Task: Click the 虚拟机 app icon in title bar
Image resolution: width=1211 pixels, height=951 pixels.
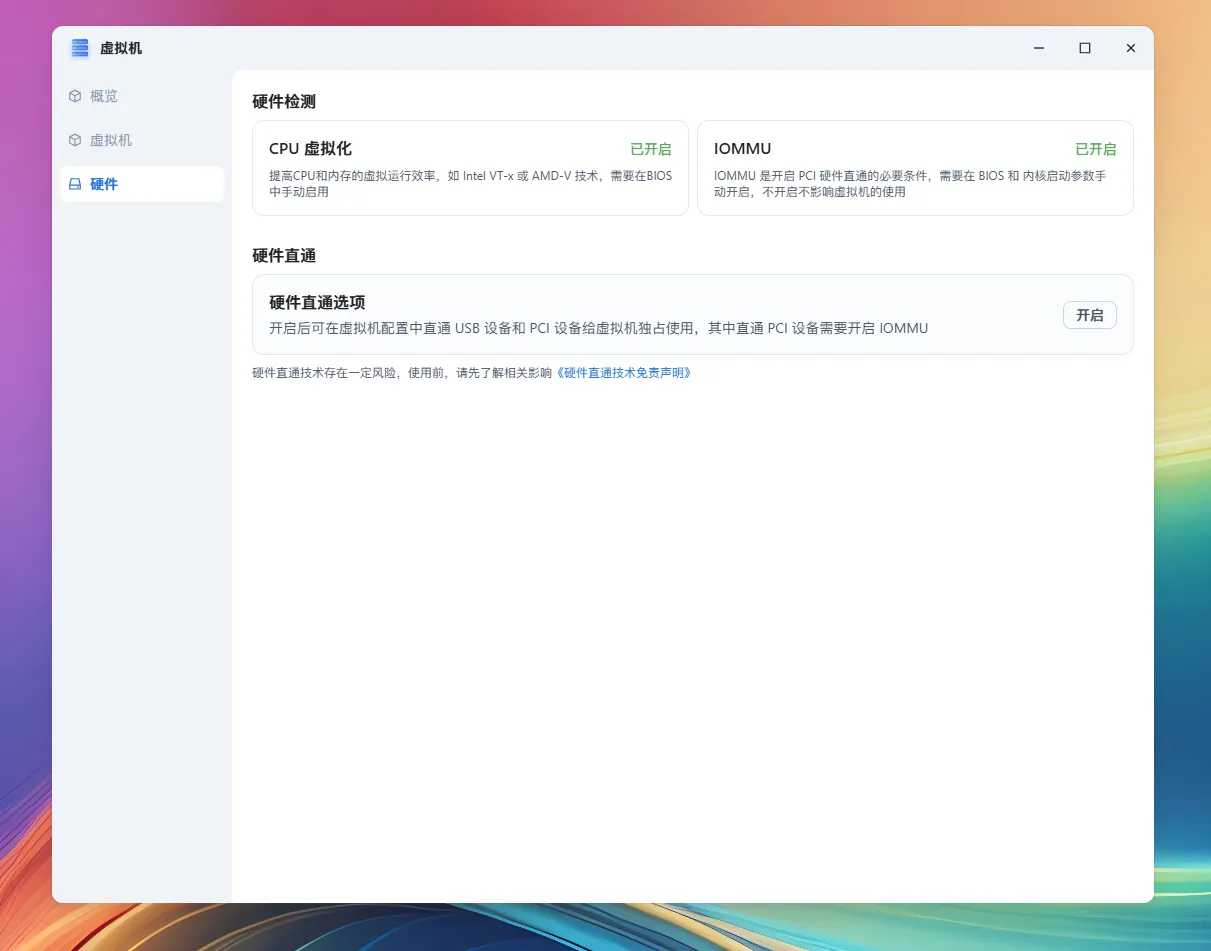Action: tap(80, 48)
